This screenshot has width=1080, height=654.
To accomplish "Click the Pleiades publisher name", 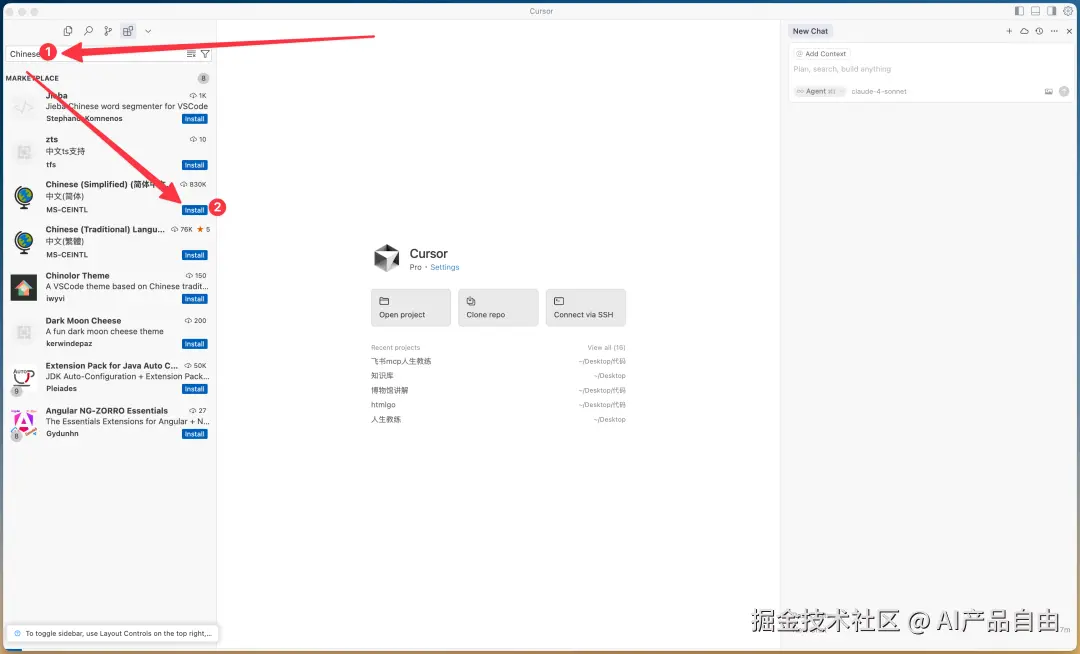I will tap(61, 389).
